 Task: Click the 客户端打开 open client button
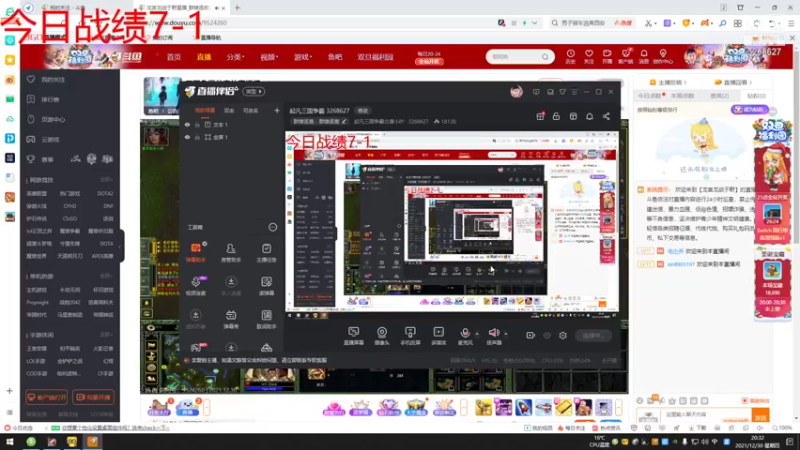[46, 397]
